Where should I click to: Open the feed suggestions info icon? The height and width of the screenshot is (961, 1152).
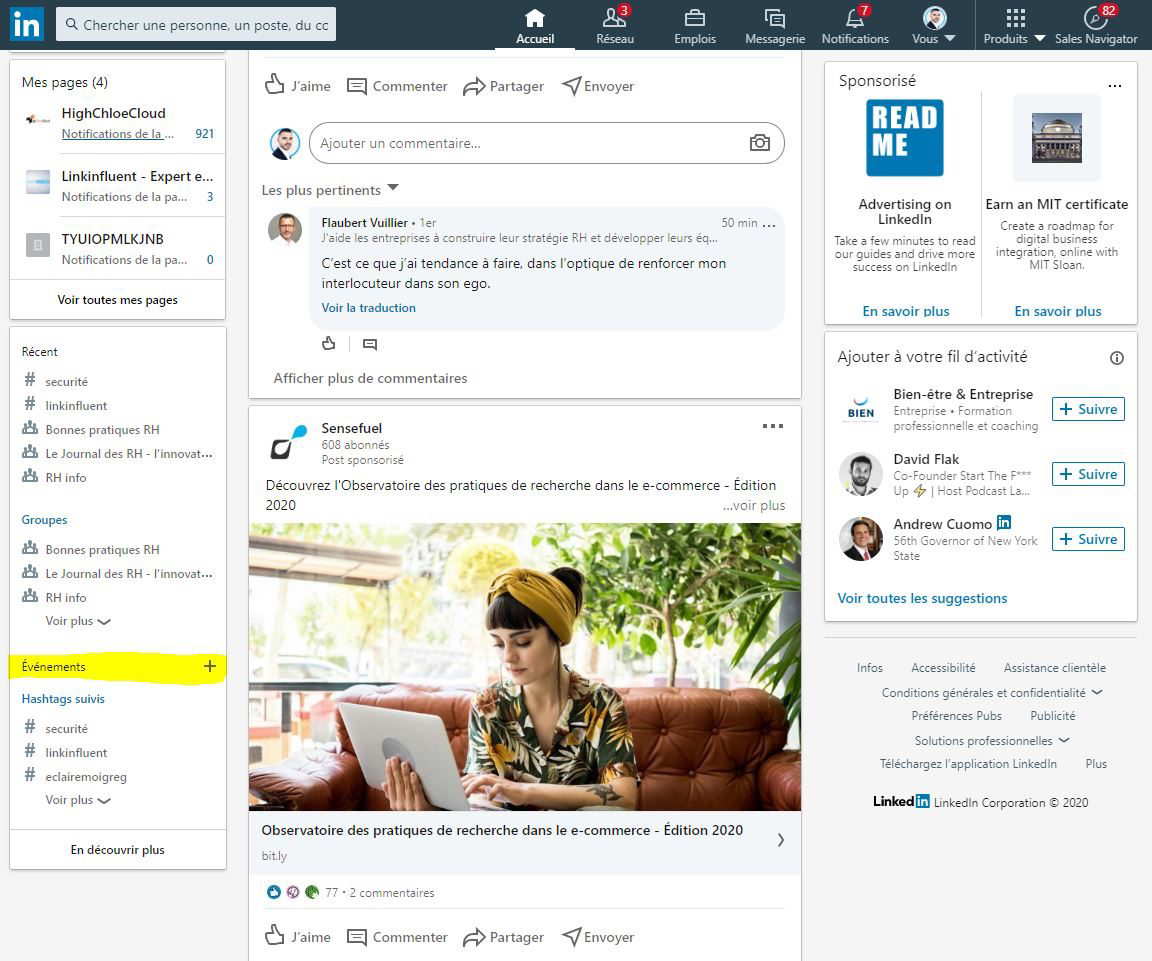point(1117,358)
